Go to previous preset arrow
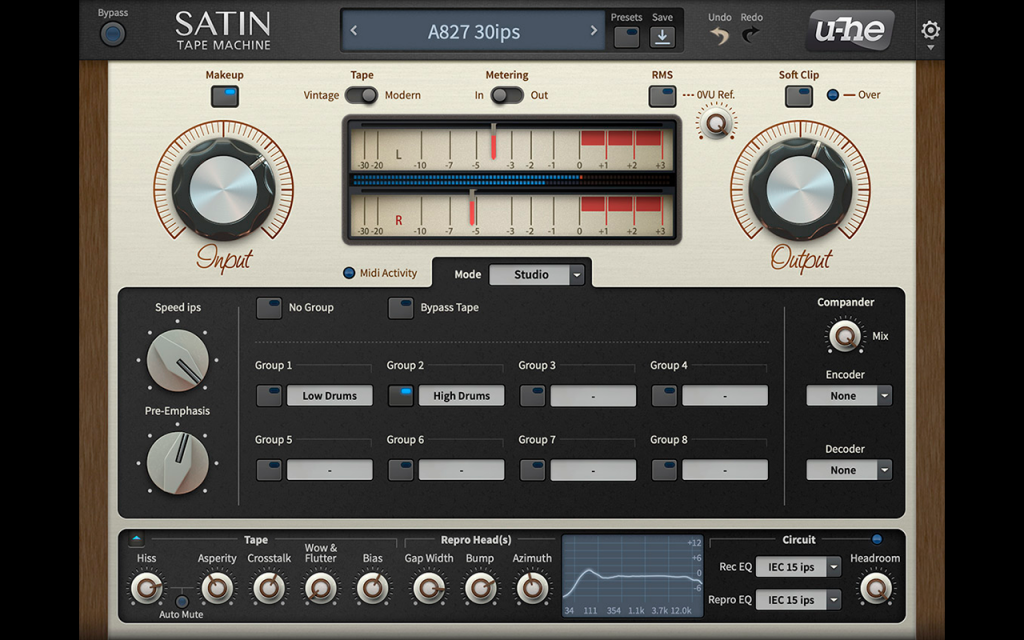The width and height of the screenshot is (1024, 640). click(354, 31)
